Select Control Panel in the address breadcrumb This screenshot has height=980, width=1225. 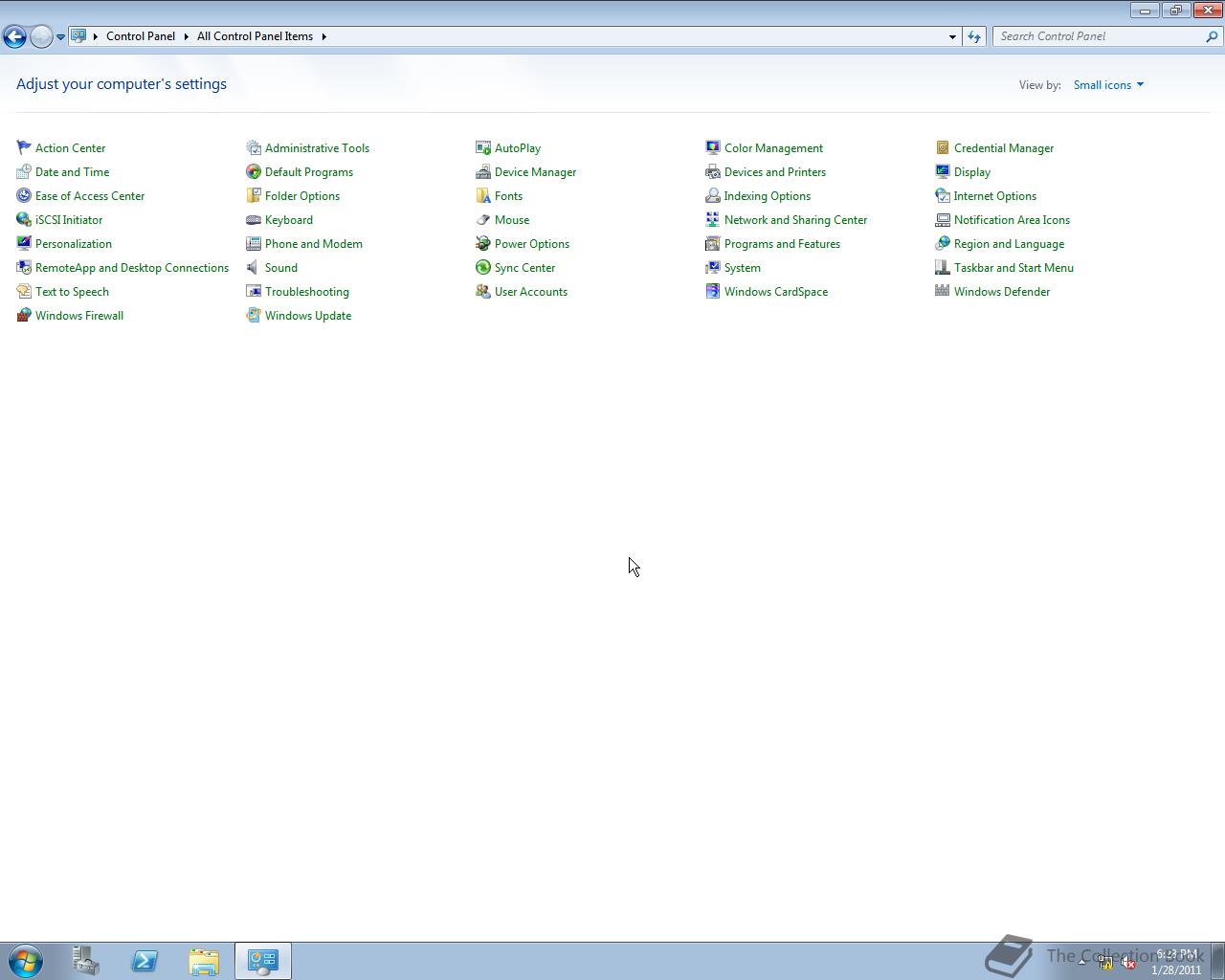click(x=141, y=36)
